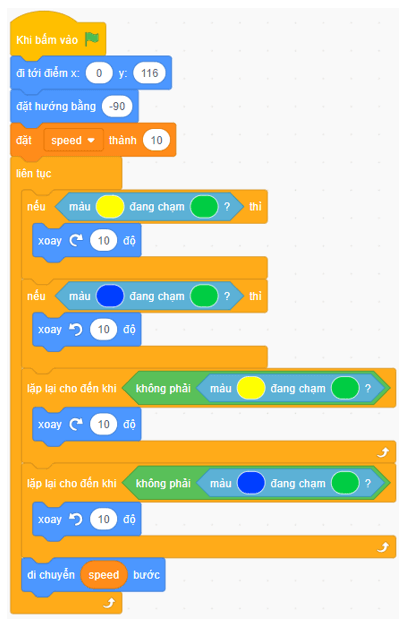Open the speed variable dropdown

[x=73, y=140]
